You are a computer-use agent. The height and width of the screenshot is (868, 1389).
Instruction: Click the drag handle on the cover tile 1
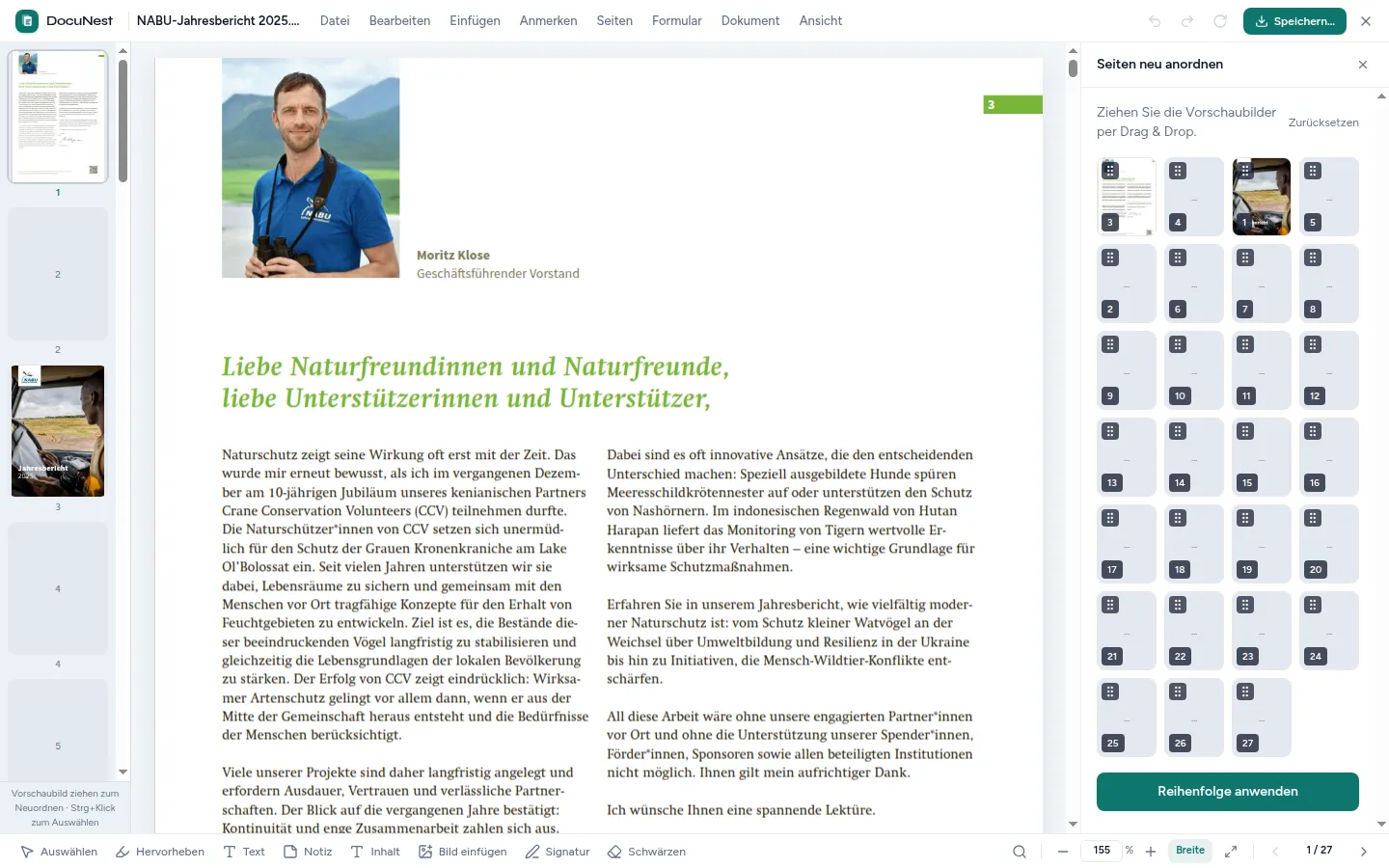(x=1245, y=171)
